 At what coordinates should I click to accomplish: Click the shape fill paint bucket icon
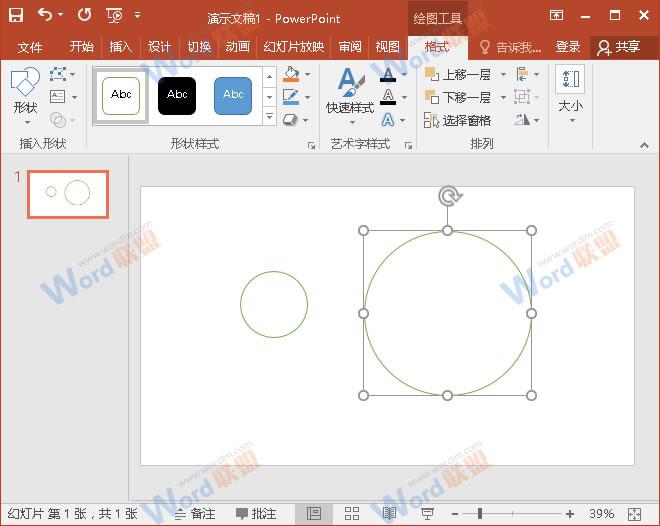tap(291, 75)
